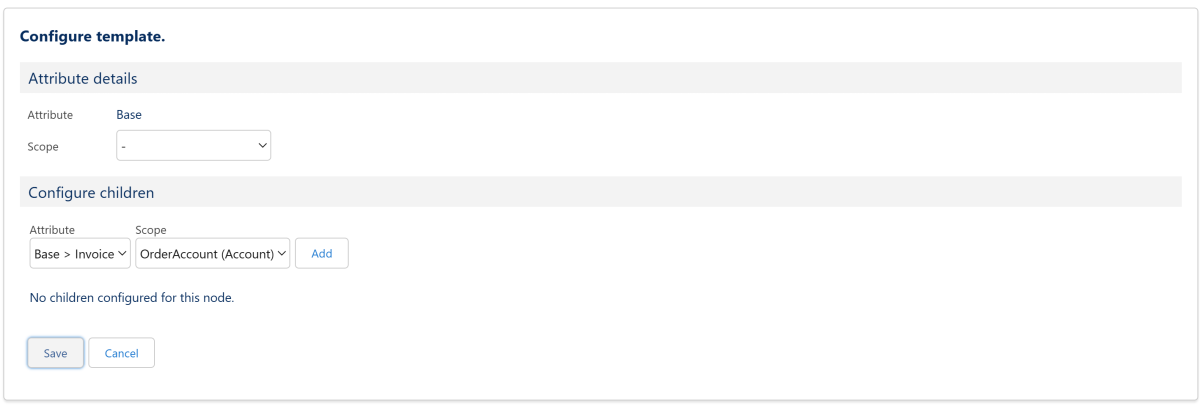Cancel the template configuration
This screenshot has height=406, width=1200.
click(x=121, y=353)
